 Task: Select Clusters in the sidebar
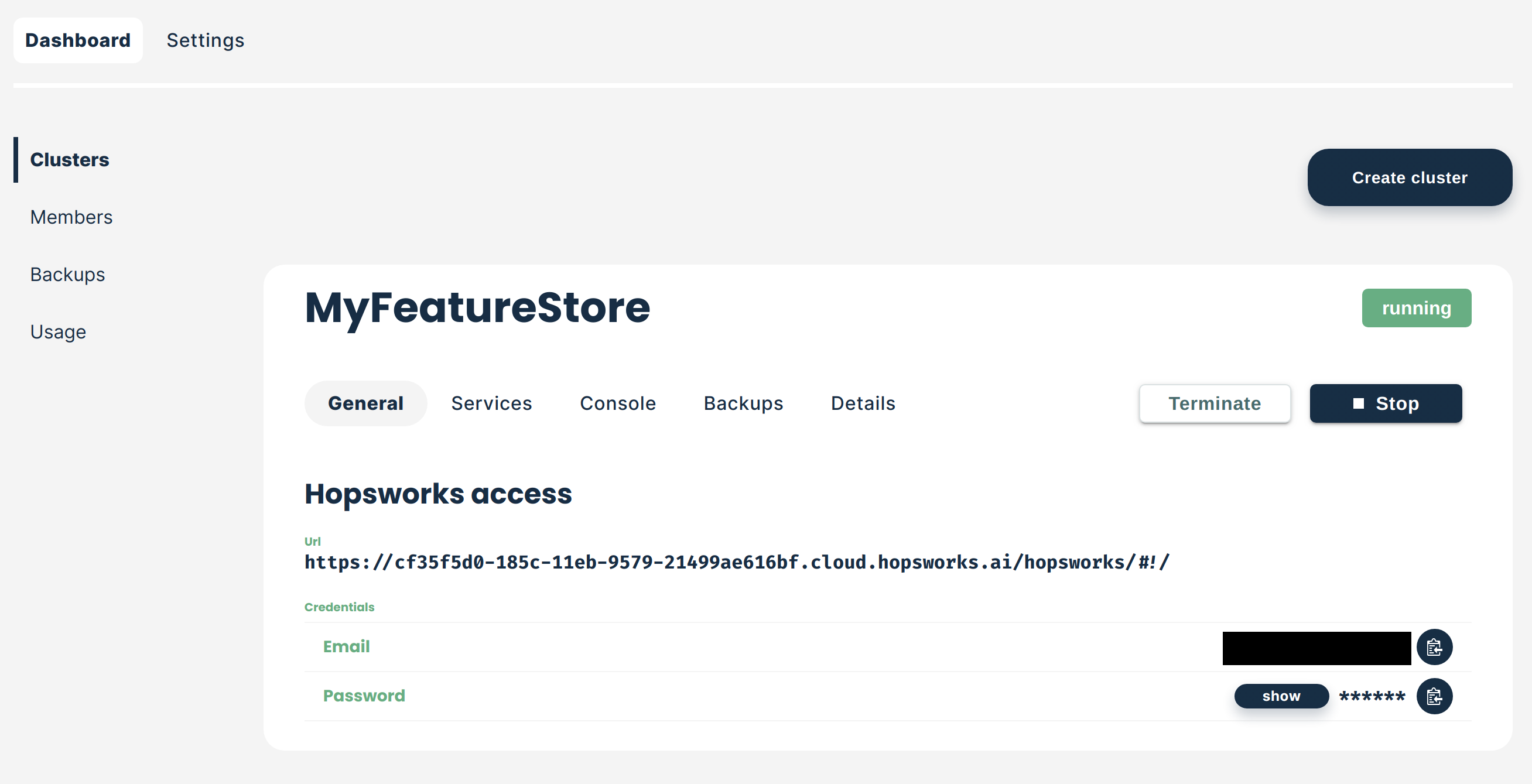tap(70, 160)
